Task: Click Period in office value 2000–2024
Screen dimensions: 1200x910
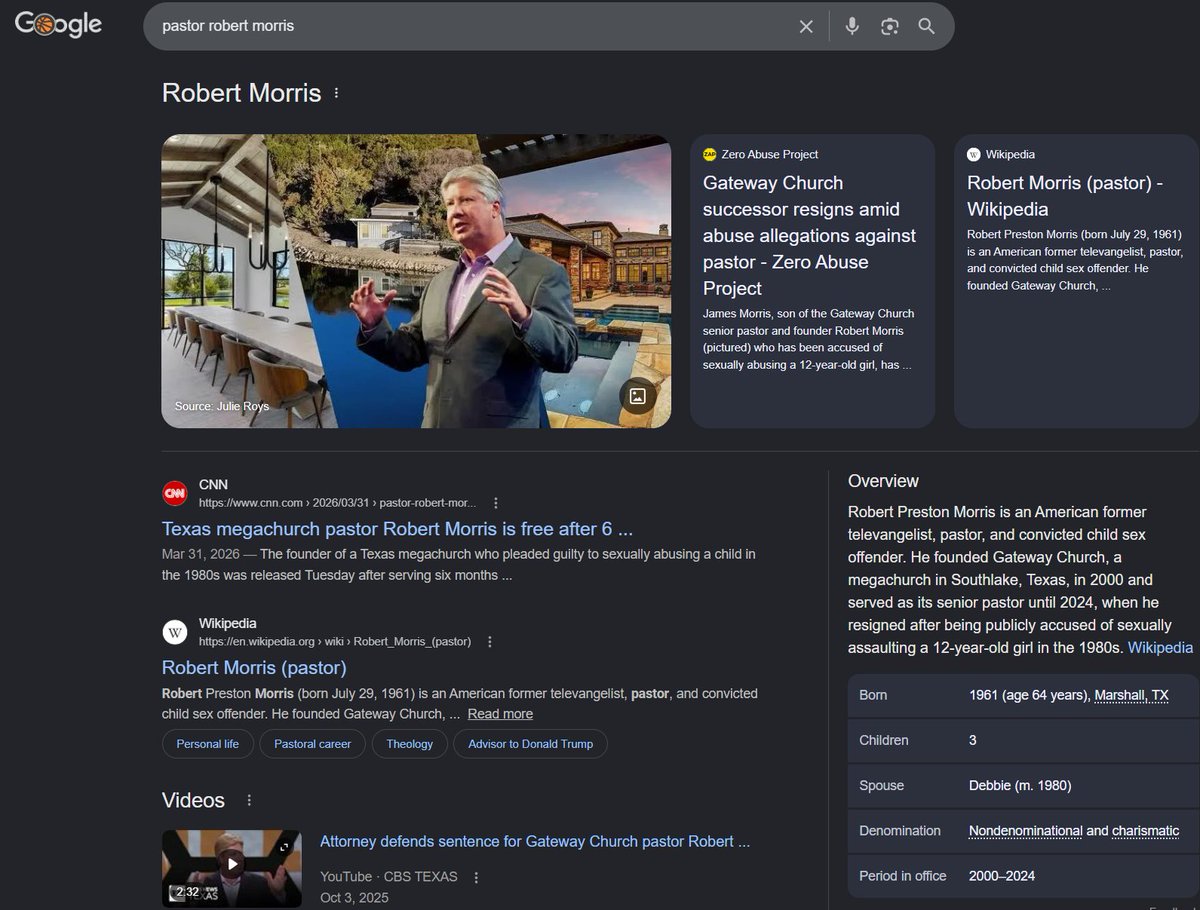Action: (x=1002, y=876)
